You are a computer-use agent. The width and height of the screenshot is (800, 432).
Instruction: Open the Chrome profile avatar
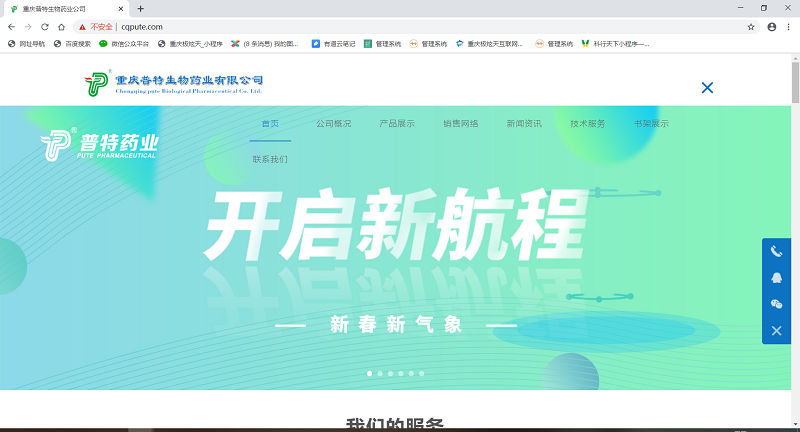click(x=771, y=27)
